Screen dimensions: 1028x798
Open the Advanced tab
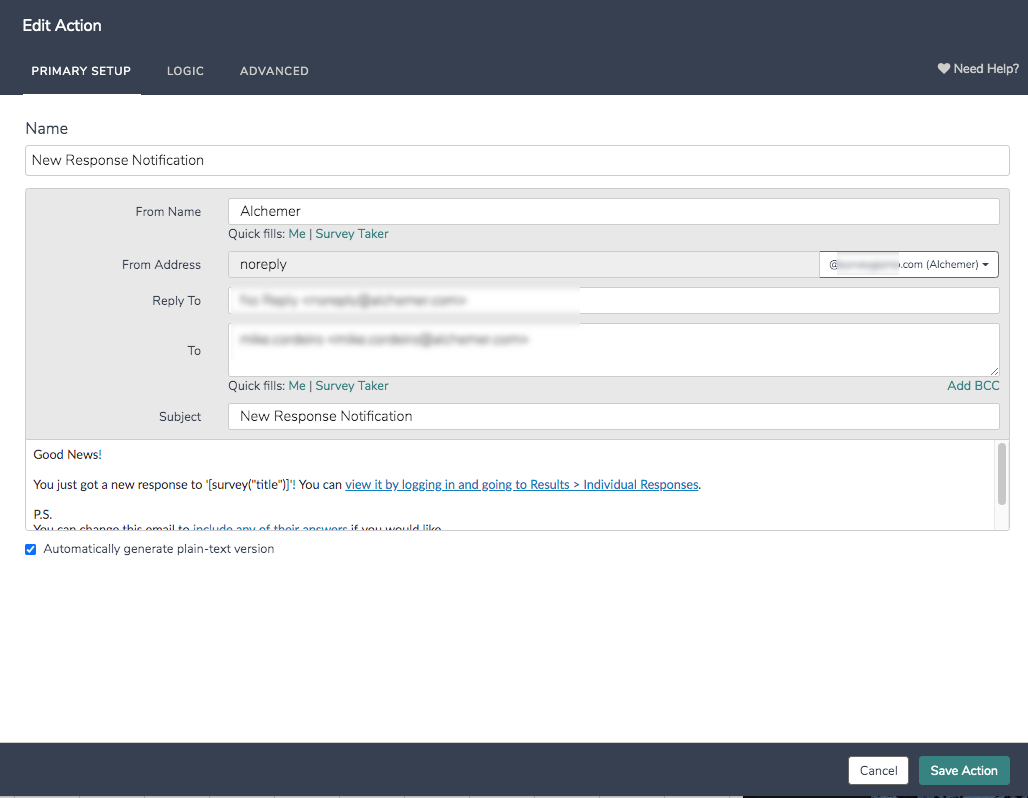[x=274, y=71]
